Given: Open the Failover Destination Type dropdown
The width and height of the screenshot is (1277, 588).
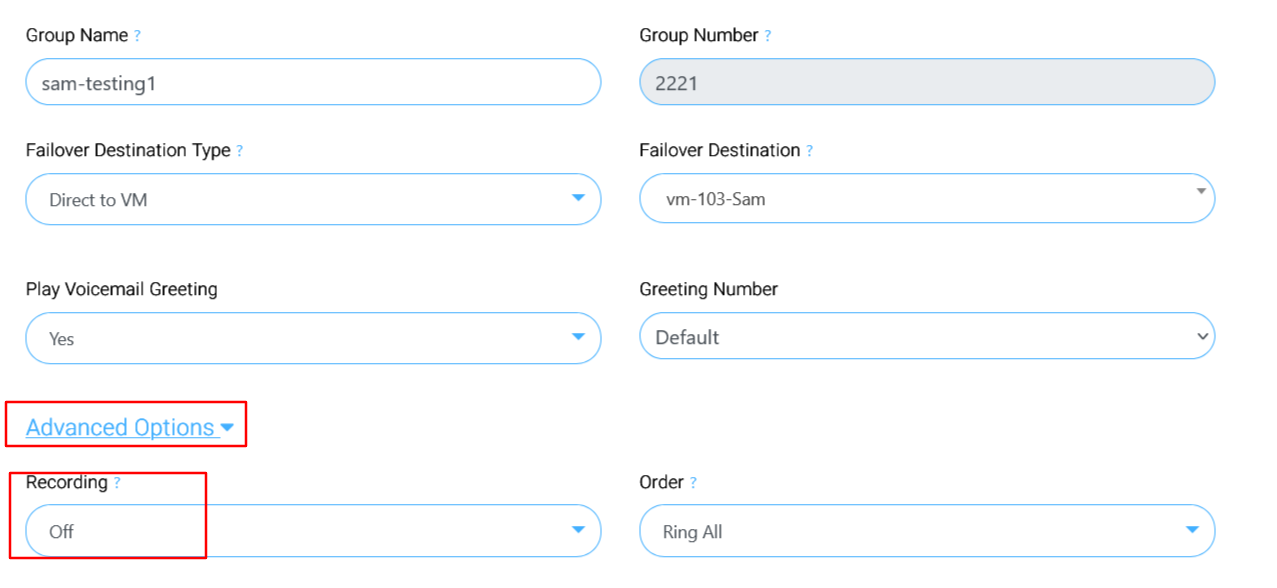Looking at the screenshot, I should point(312,199).
